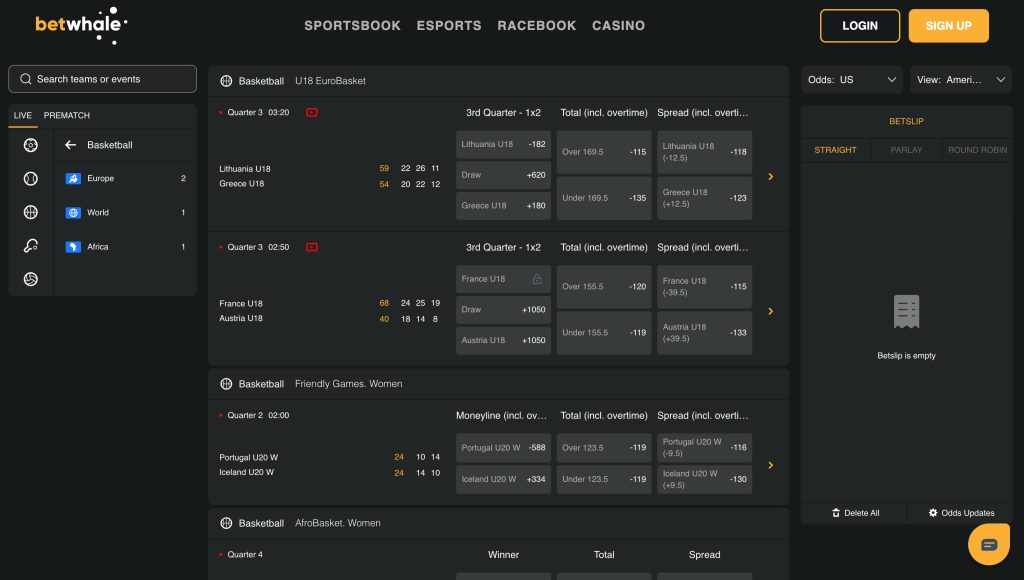
Task: Open live stream icon for France U18 match
Action: 312,247
